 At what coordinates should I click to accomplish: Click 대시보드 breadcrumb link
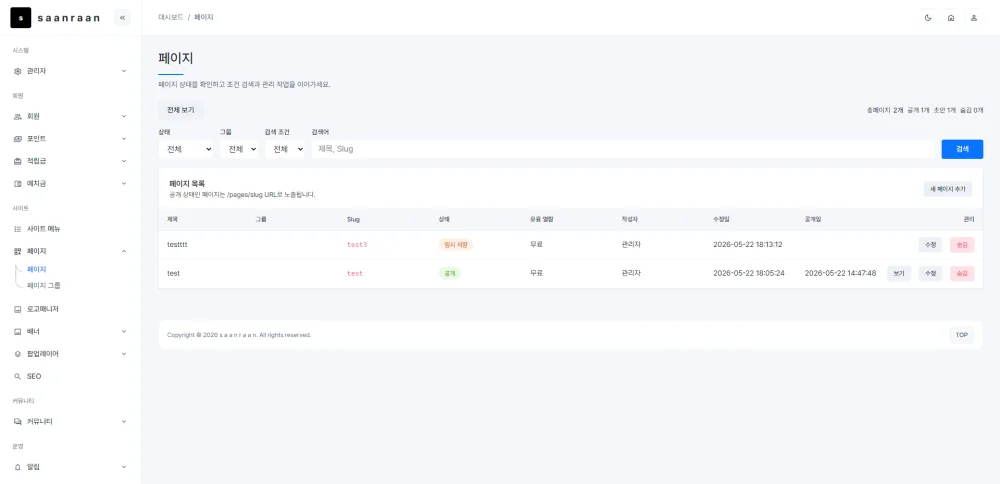click(171, 18)
